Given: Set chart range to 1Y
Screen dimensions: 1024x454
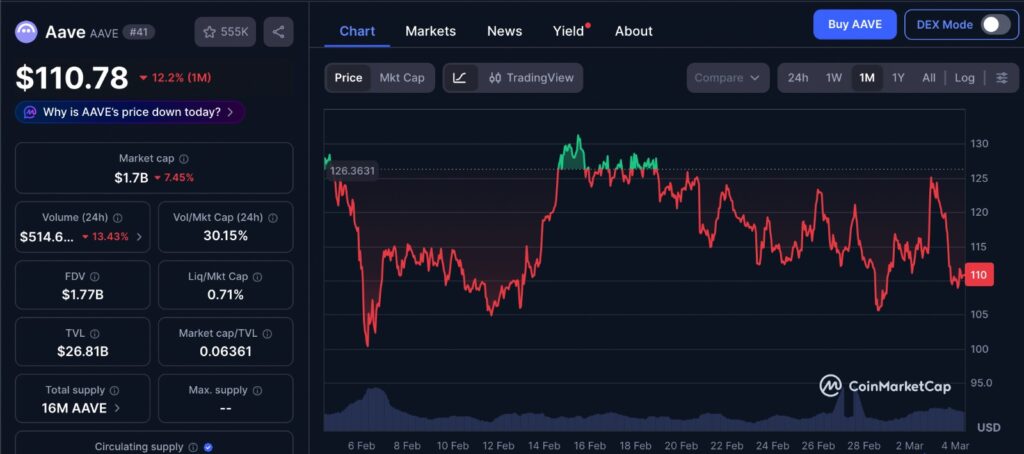Looking at the screenshot, I should pyautogui.click(x=898, y=78).
